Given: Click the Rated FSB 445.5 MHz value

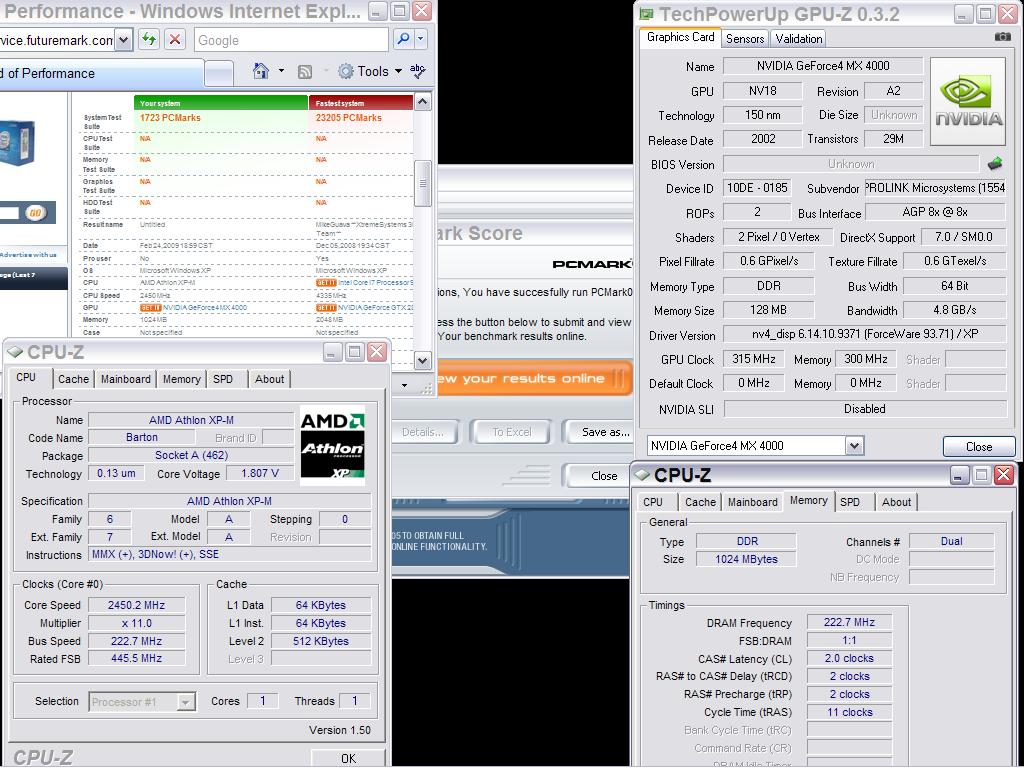Looking at the screenshot, I should pos(136,658).
